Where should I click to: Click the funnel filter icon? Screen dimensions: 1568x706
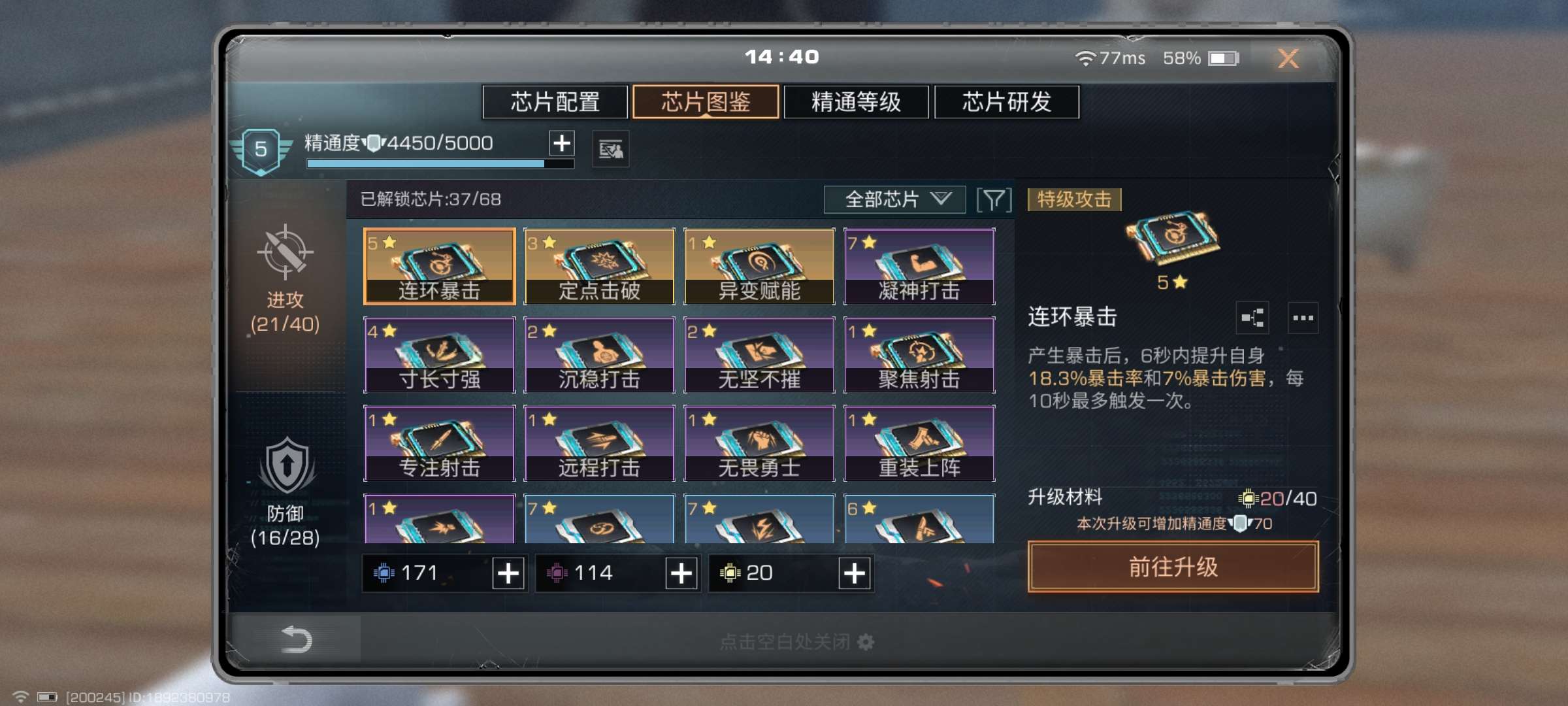tap(994, 200)
